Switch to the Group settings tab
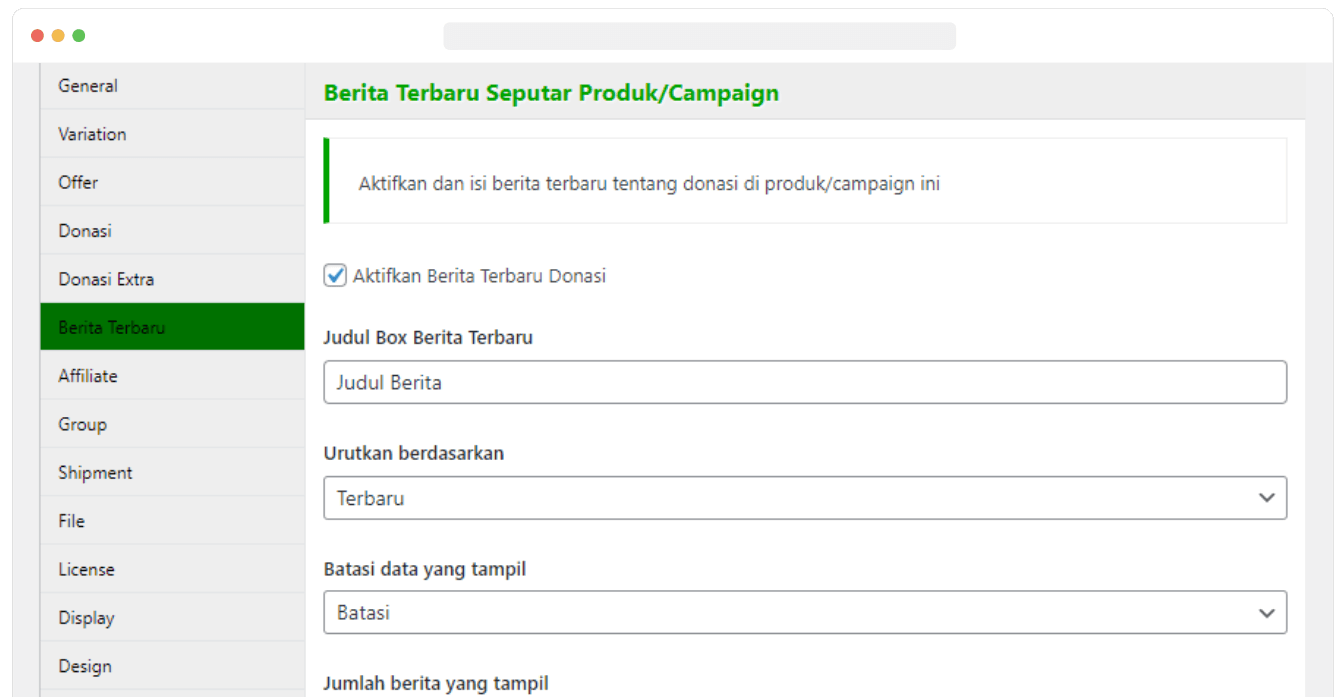This screenshot has height=697, width=1340. point(81,423)
